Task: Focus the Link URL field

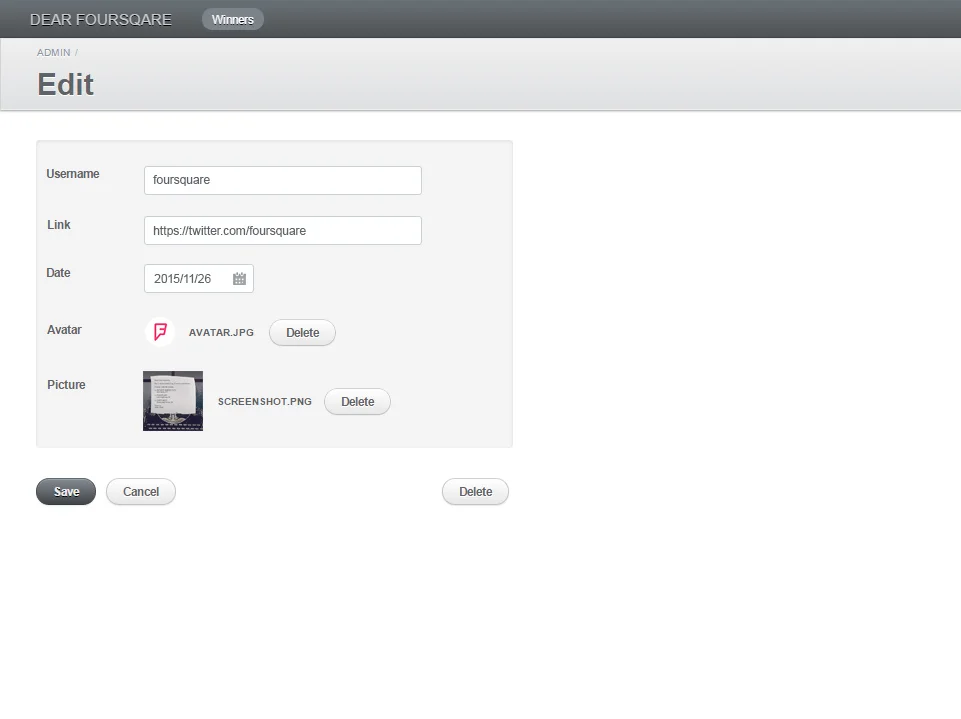Action: [283, 230]
